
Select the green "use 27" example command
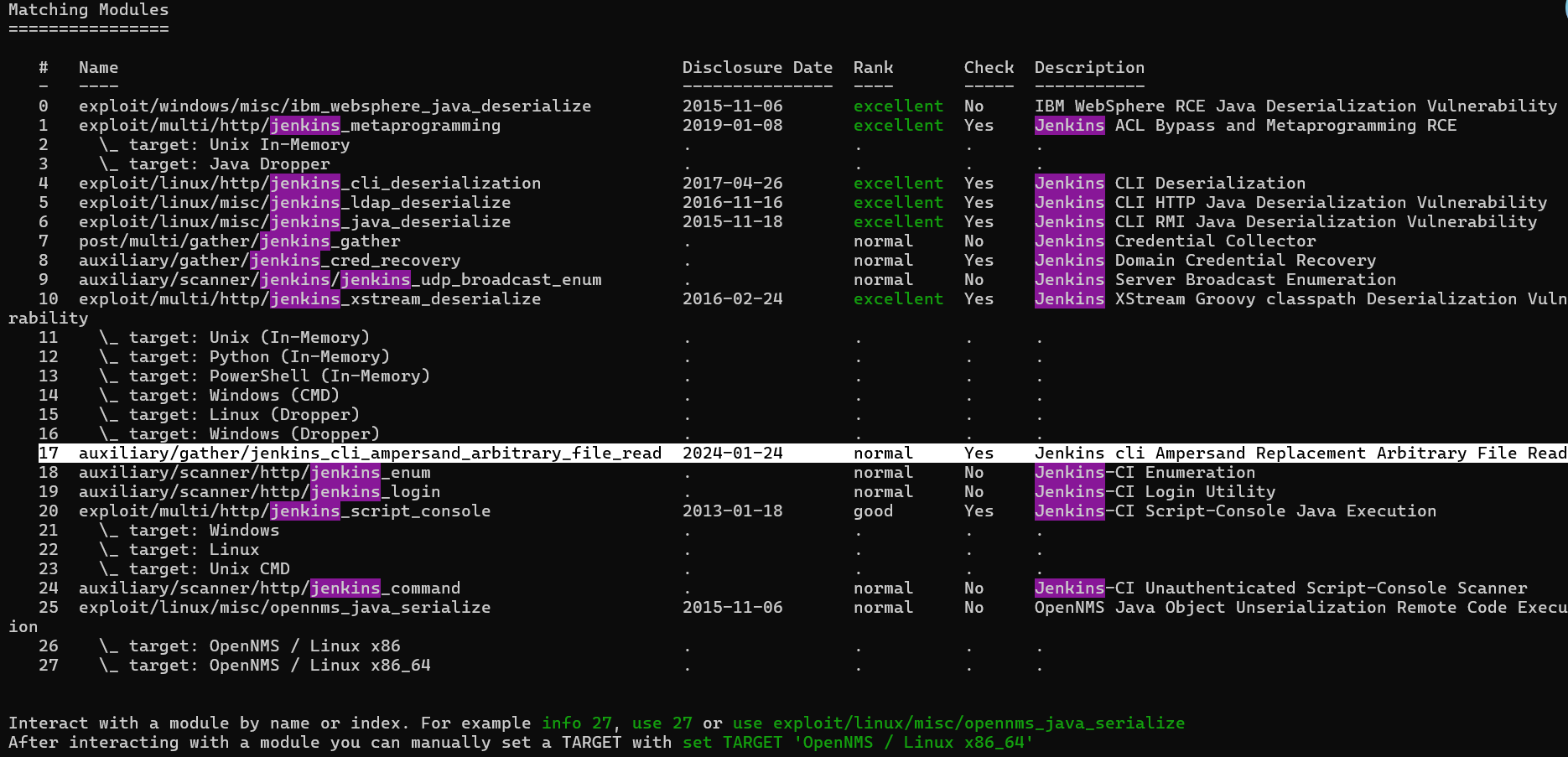tap(662, 723)
